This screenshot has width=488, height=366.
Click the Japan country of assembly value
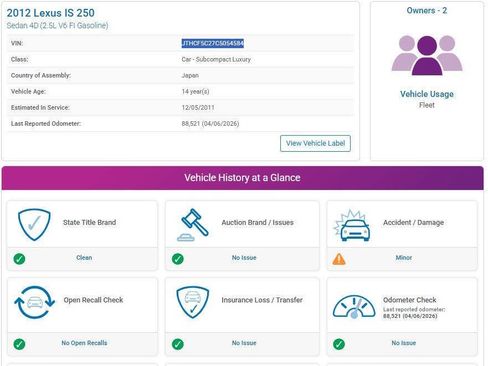pyautogui.click(x=190, y=75)
